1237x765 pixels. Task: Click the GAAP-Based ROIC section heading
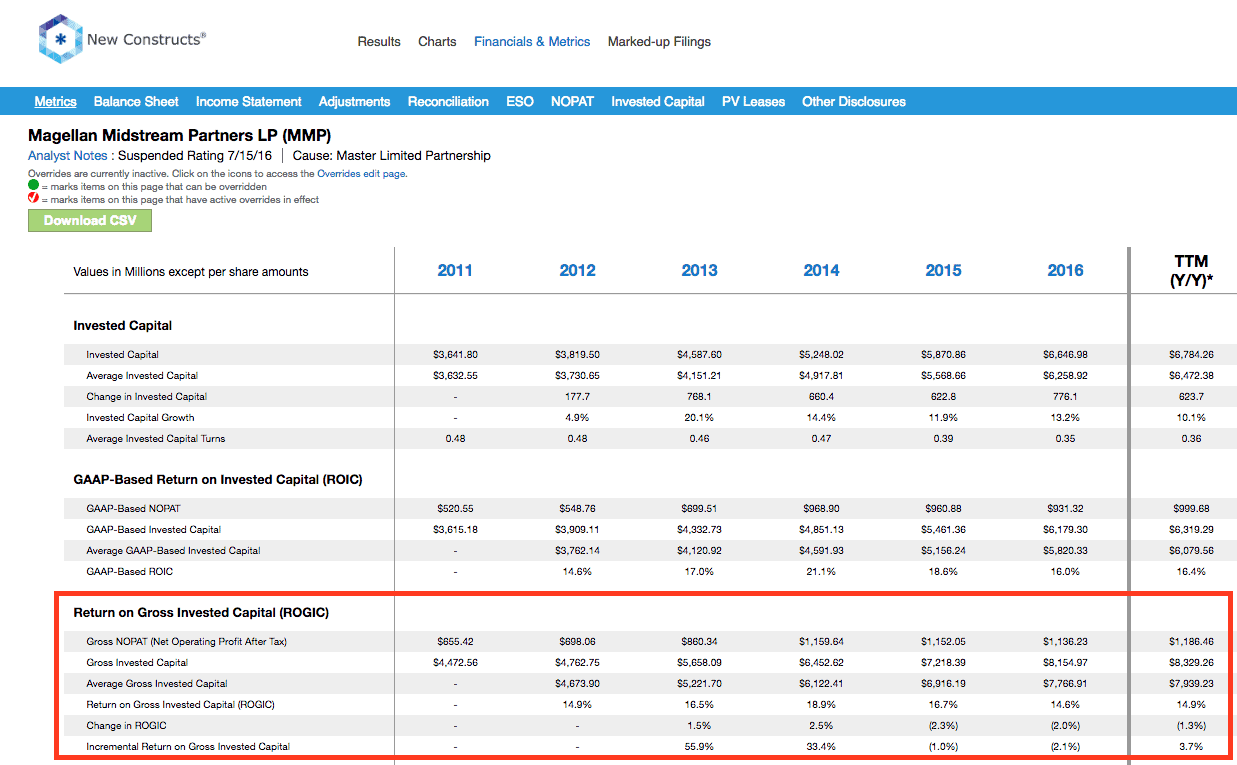tap(218, 479)
